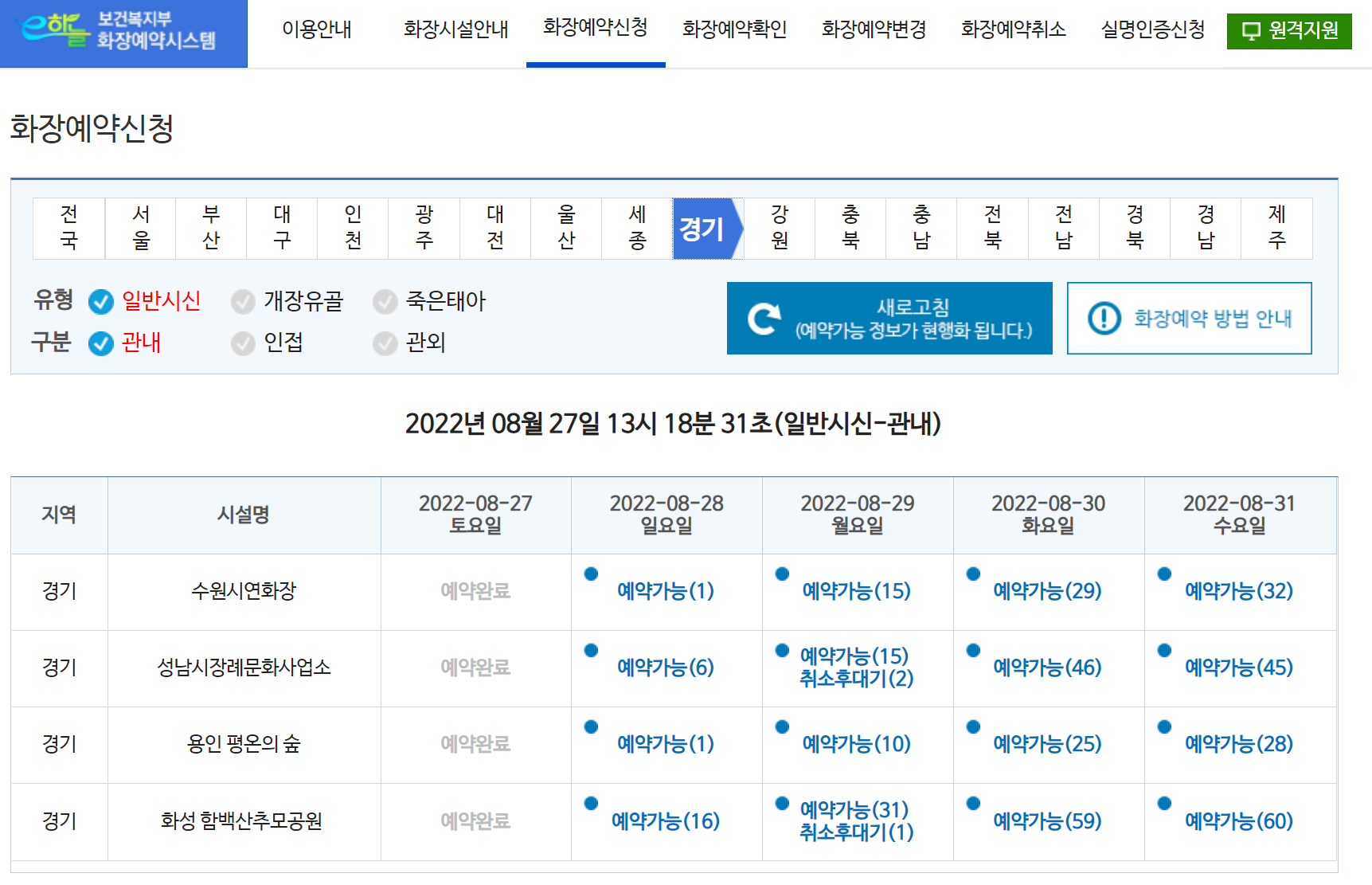This screenshot has height=885, width=1372.
Task: Click 예약가능(16) for 화성 함백산추모공원
Action: pos(666,820)
